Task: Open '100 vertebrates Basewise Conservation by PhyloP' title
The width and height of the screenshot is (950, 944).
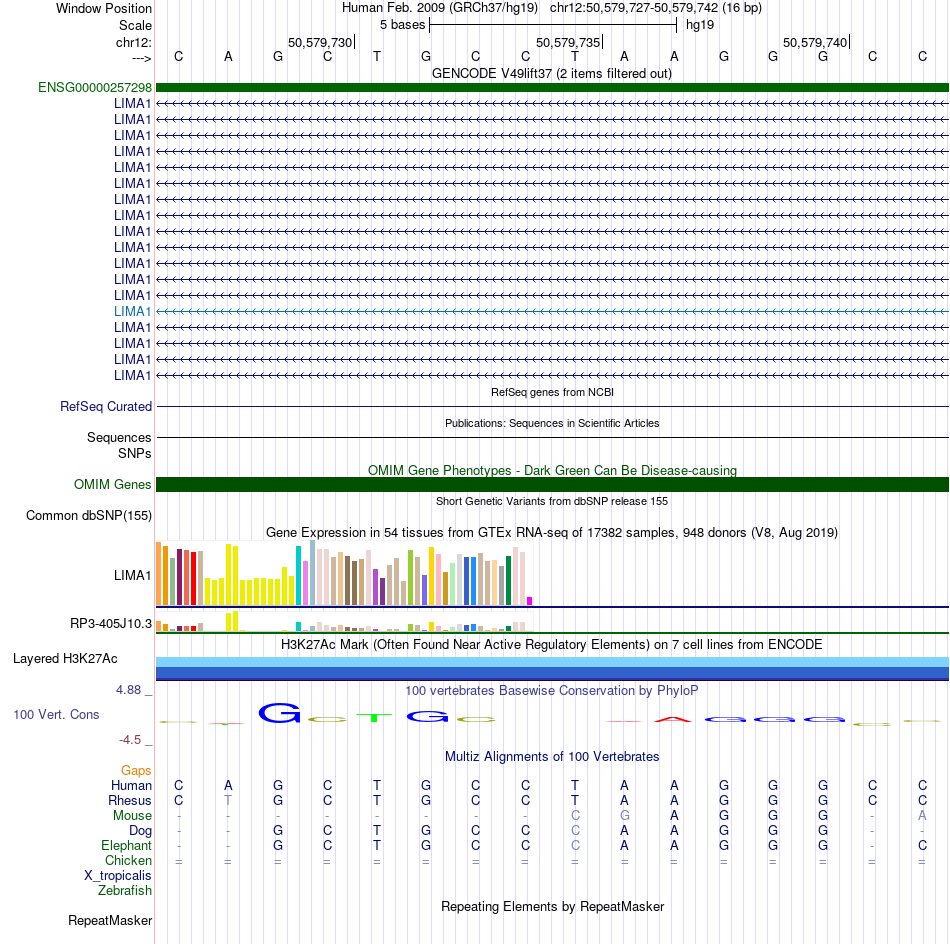Action: click(x=552, y=691)
